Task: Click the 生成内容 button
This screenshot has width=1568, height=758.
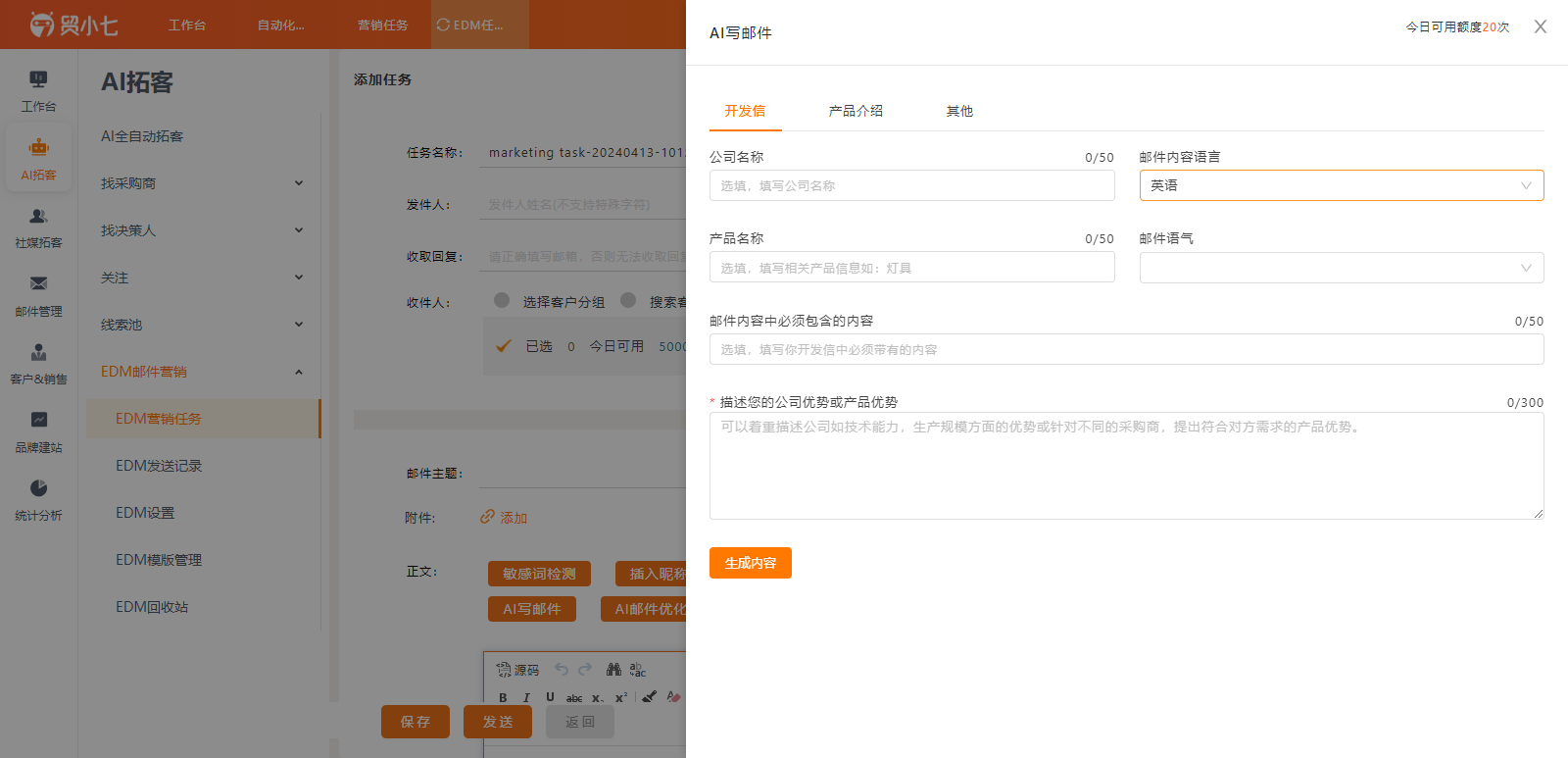Action: (x=751, y=563)
